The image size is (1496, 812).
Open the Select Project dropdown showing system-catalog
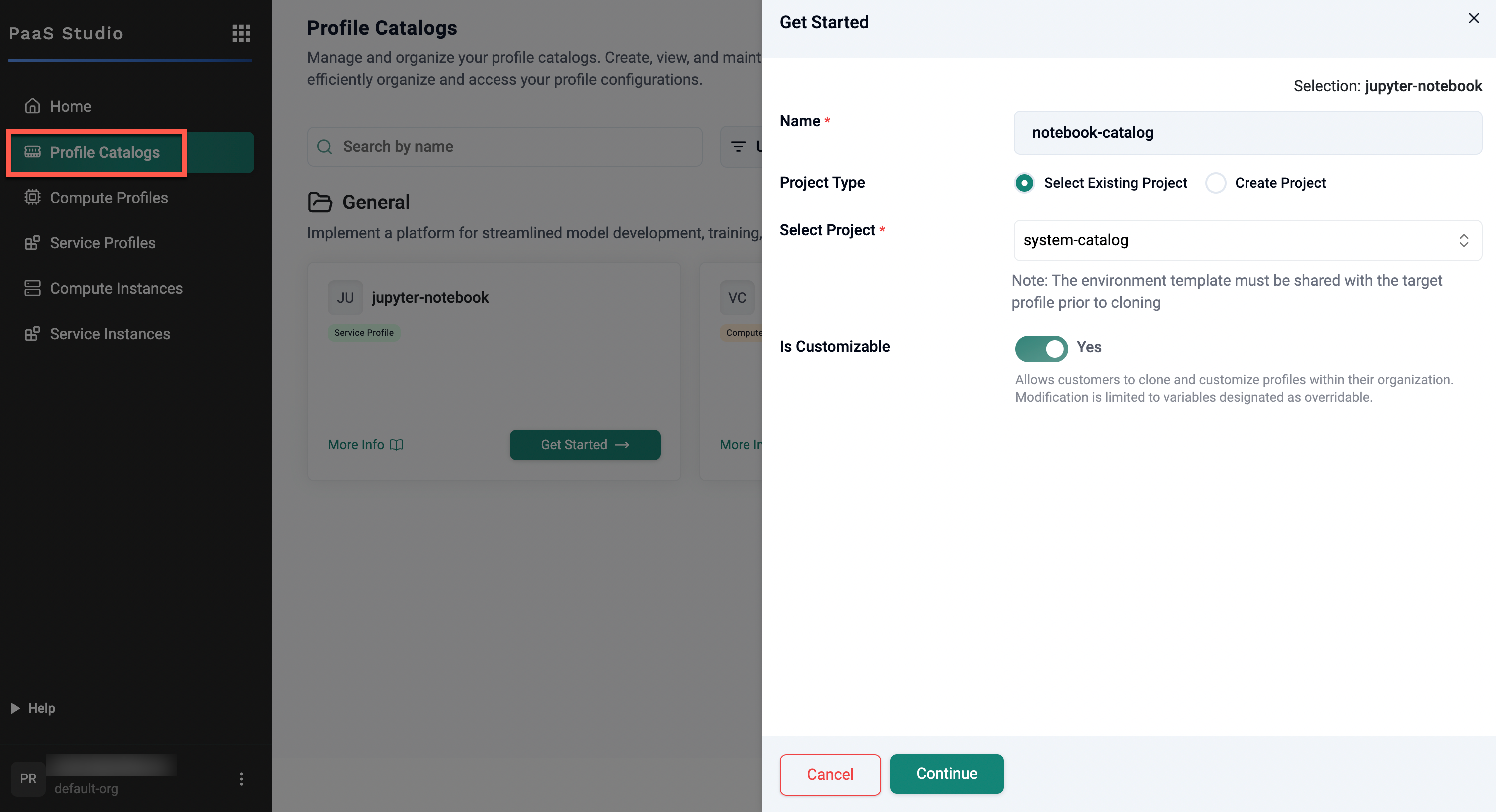coord(1247,240)
